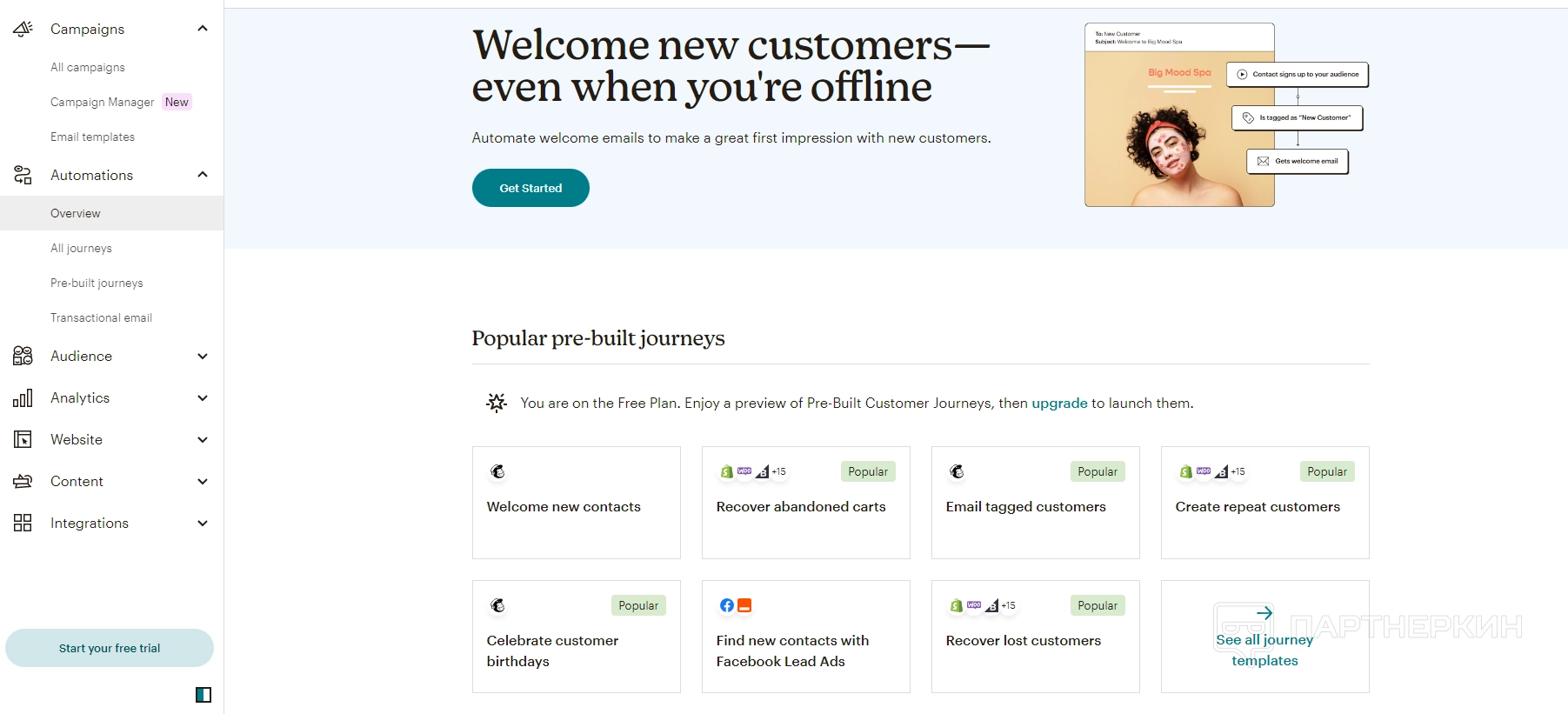Click the Automations flow icon
This screenshot has width=1568, height=714.
(x=23, y=175)
